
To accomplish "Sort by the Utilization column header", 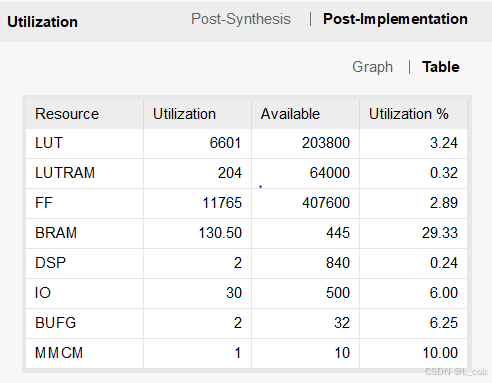I will coord(197,114).
